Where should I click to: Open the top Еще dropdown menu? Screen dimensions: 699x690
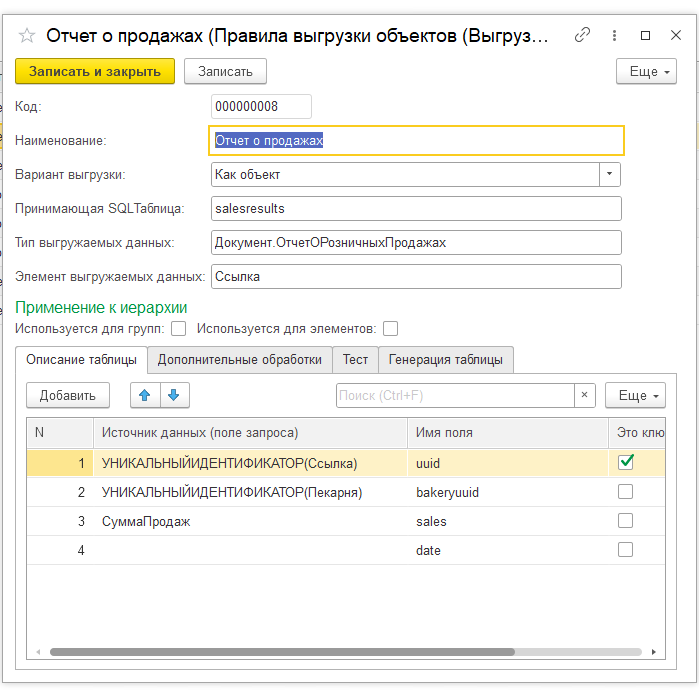pos(646,71)
